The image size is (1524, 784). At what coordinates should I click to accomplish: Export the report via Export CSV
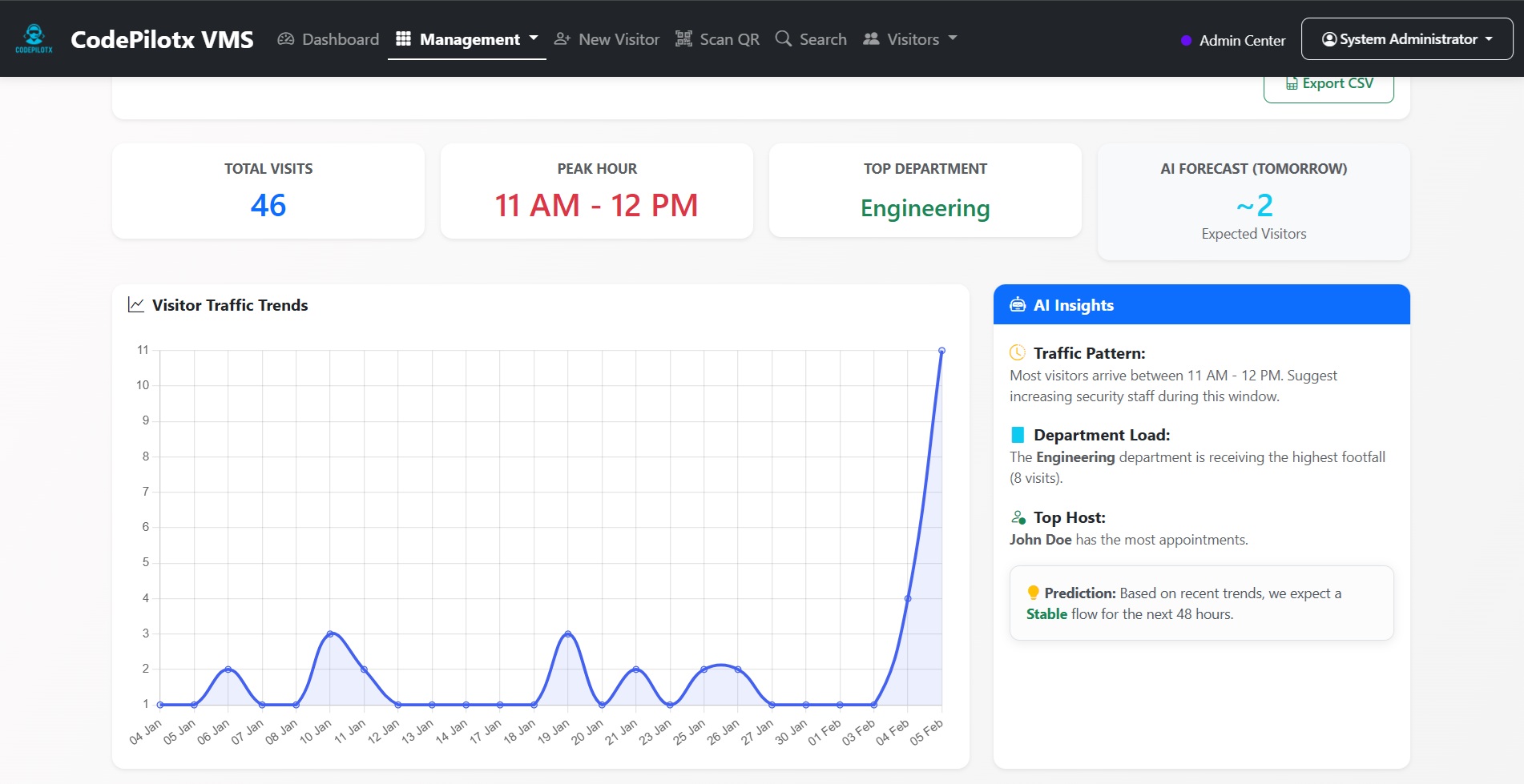click(x=1328, y=84)
